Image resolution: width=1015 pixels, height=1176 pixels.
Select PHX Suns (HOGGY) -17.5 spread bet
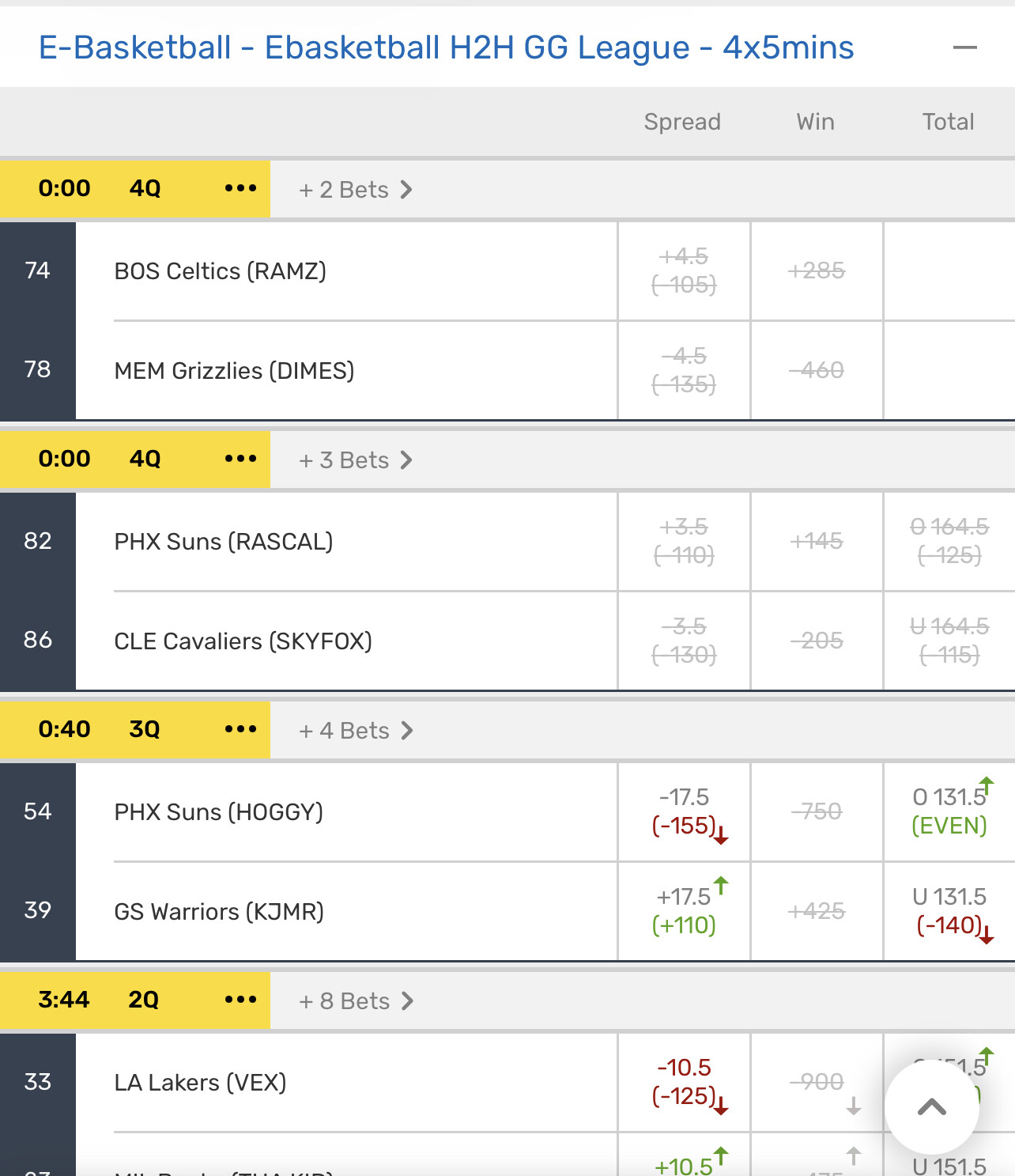click(684, 811)
